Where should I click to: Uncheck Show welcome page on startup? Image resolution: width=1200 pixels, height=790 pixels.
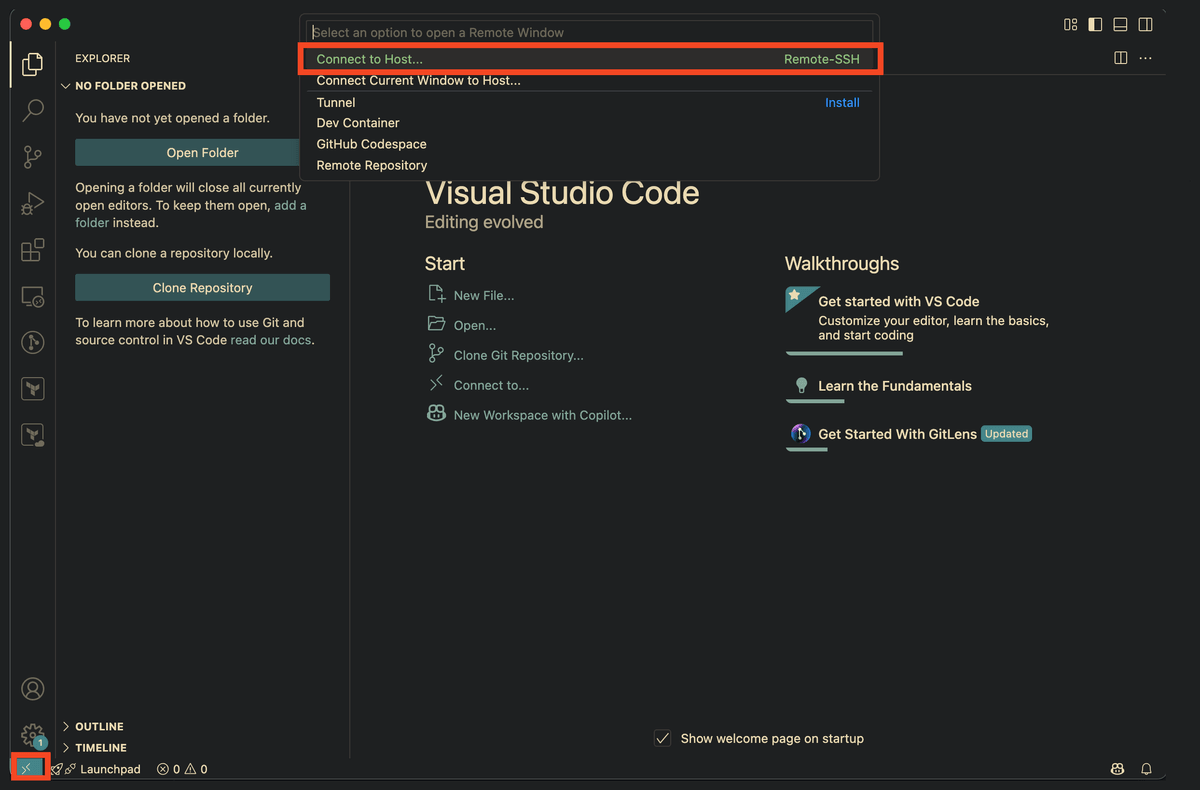[x=662, y=738]
